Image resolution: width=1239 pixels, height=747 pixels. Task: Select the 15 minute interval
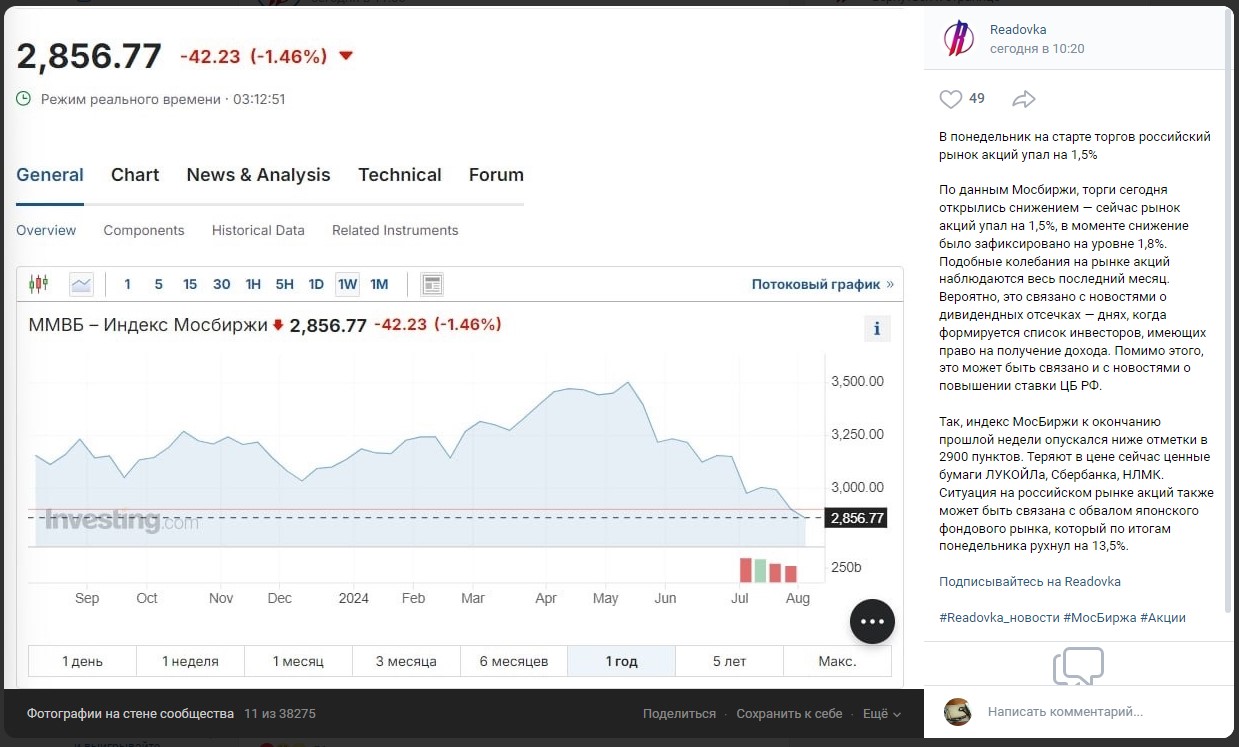point(190,284)
